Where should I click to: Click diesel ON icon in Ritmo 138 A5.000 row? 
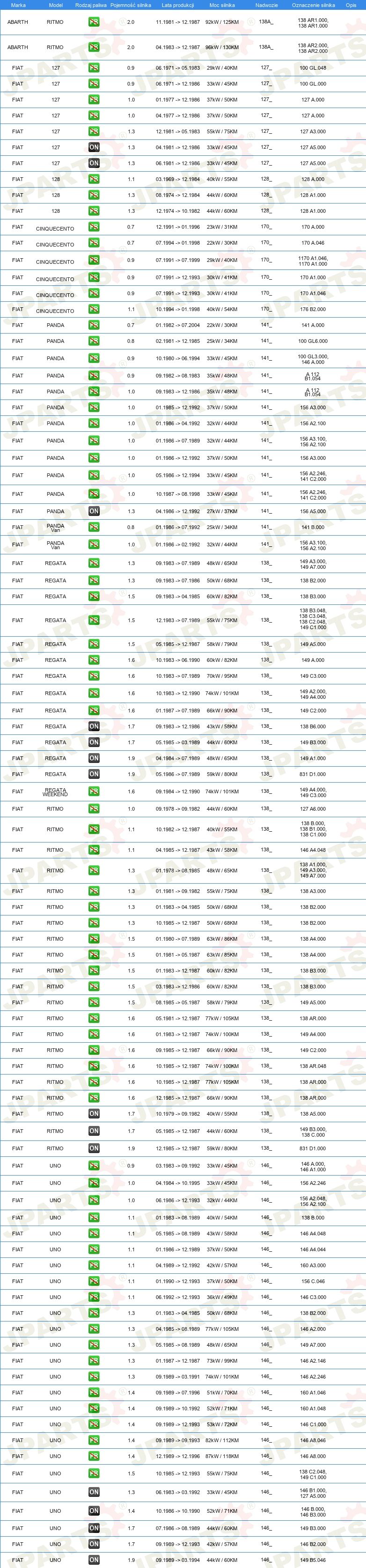click(x=94, y=1114)
